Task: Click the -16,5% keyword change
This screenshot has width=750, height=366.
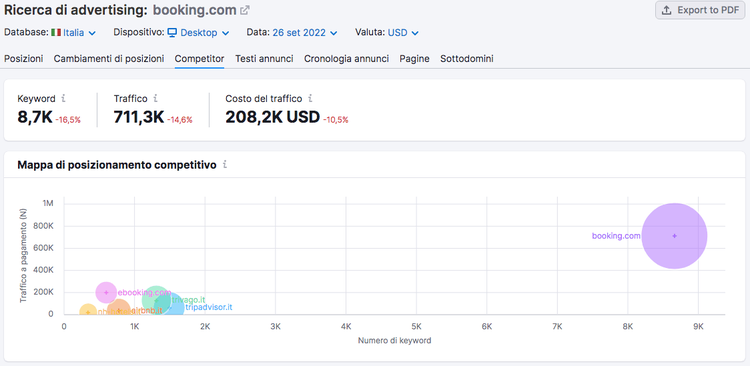Action: pyautogui.click(x=67, y=120)
